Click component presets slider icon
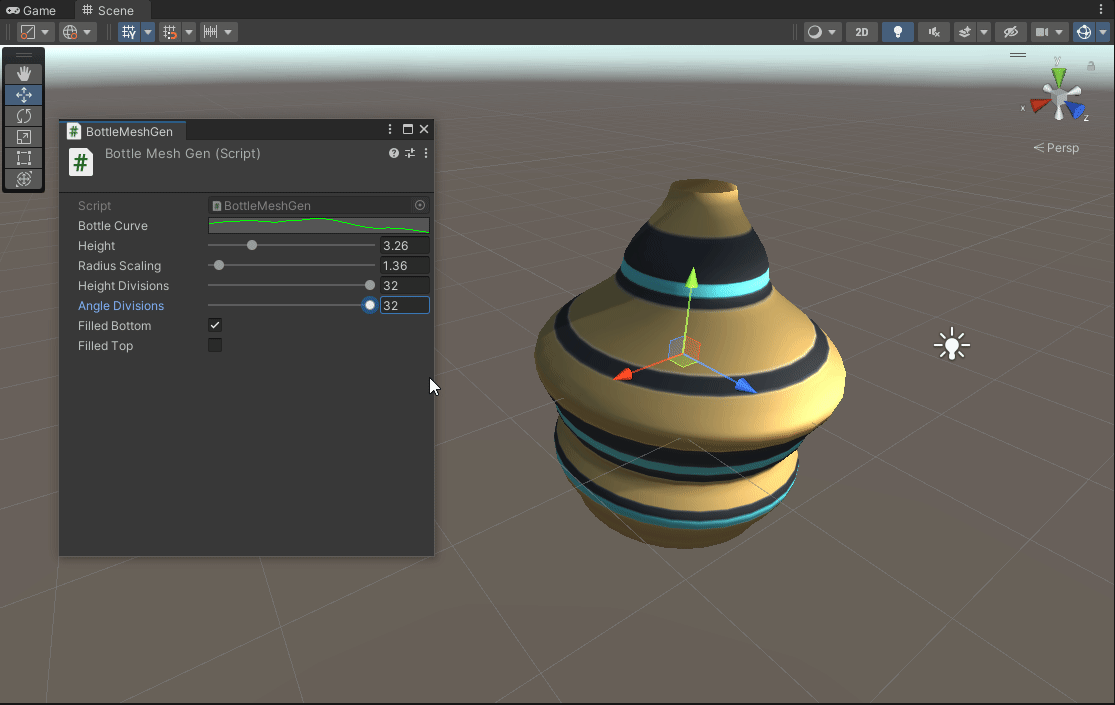 pyautogui.click(x=410, y=153)
